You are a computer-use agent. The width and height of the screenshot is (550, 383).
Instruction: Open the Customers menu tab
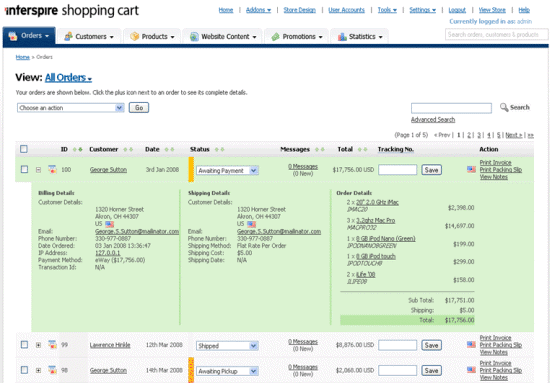pyautogui.click(x=89, y=36)
